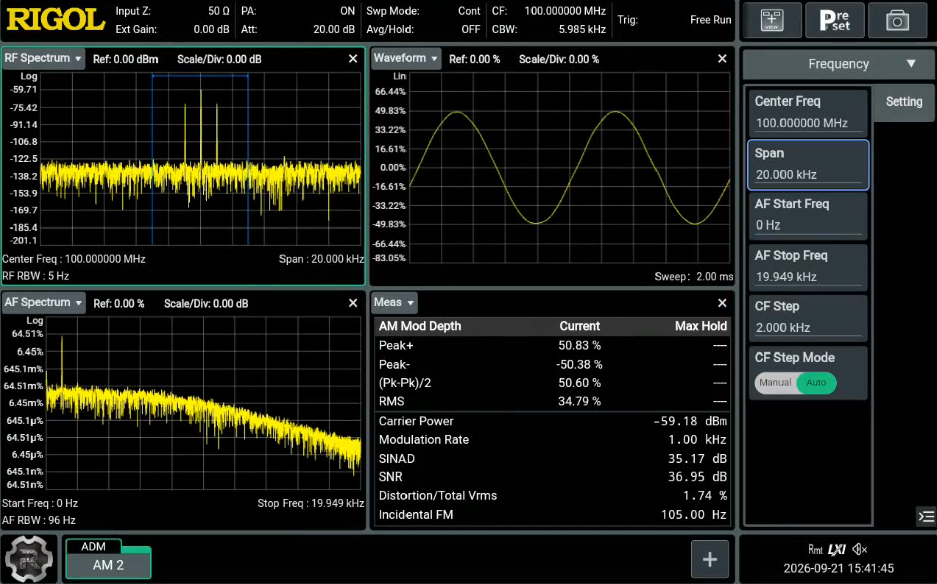The image size is (937, 584).
Task: Select the Setting tab
Action: click(904, 102)
